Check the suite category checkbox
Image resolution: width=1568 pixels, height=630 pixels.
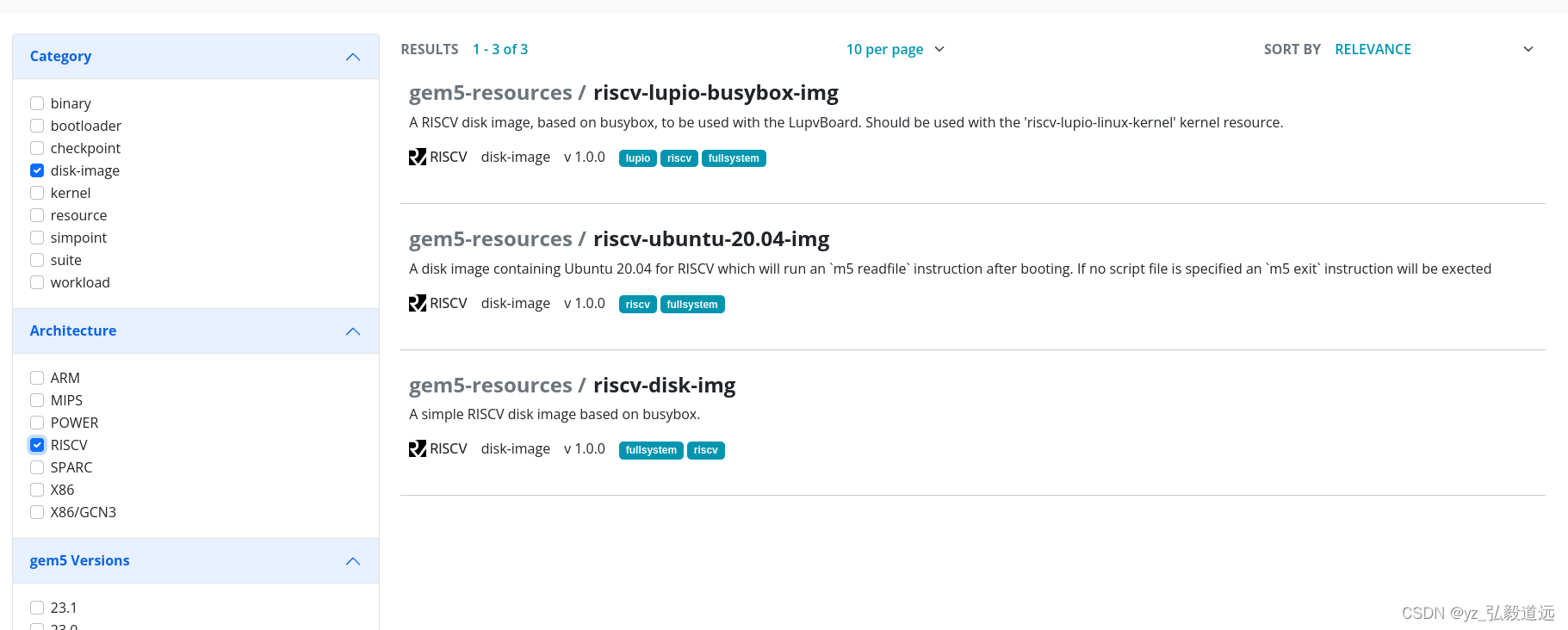[37, 260]
